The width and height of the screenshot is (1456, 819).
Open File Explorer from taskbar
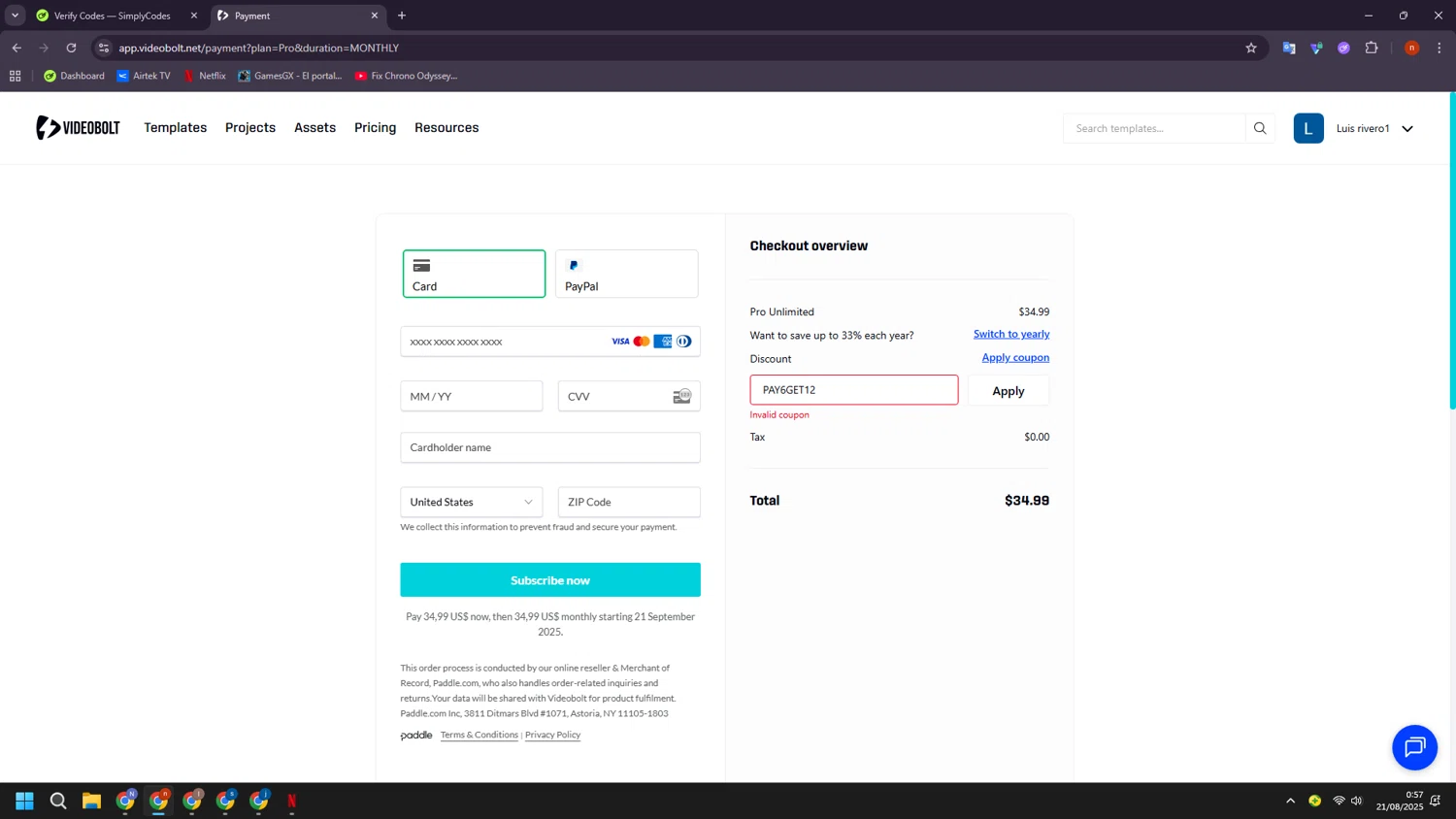point(91,801)
